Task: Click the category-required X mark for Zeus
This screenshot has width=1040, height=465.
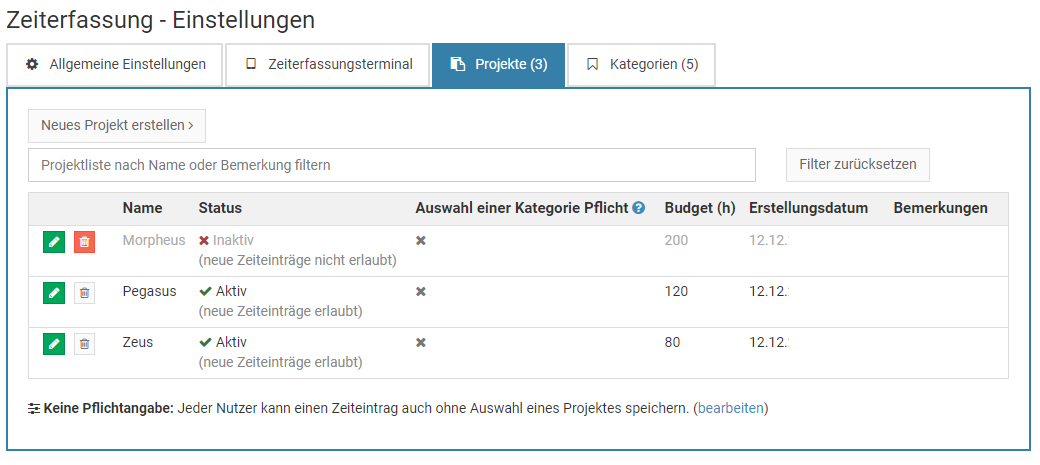Action: pyautogui.click(x=421, y=343)
